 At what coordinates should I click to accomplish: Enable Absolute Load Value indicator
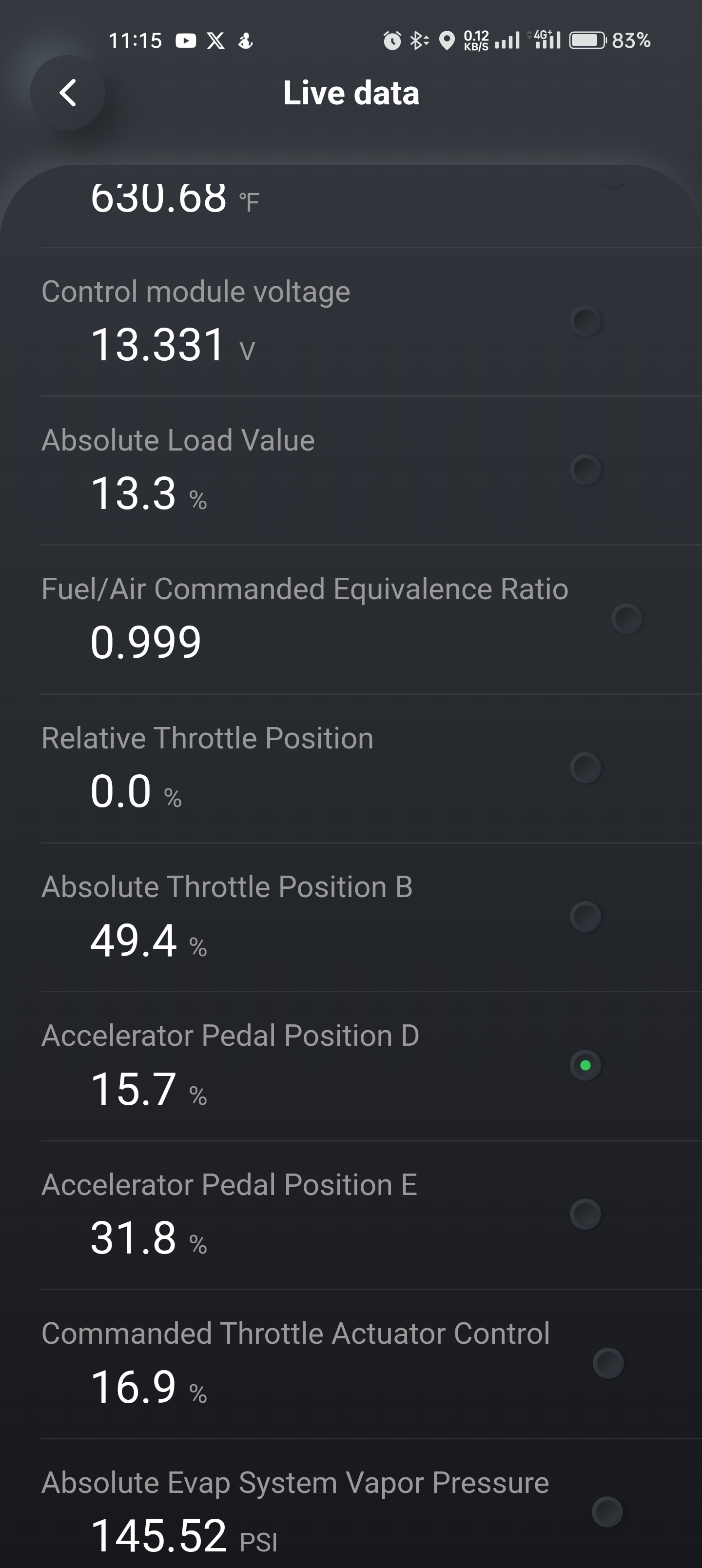(585, 470)
